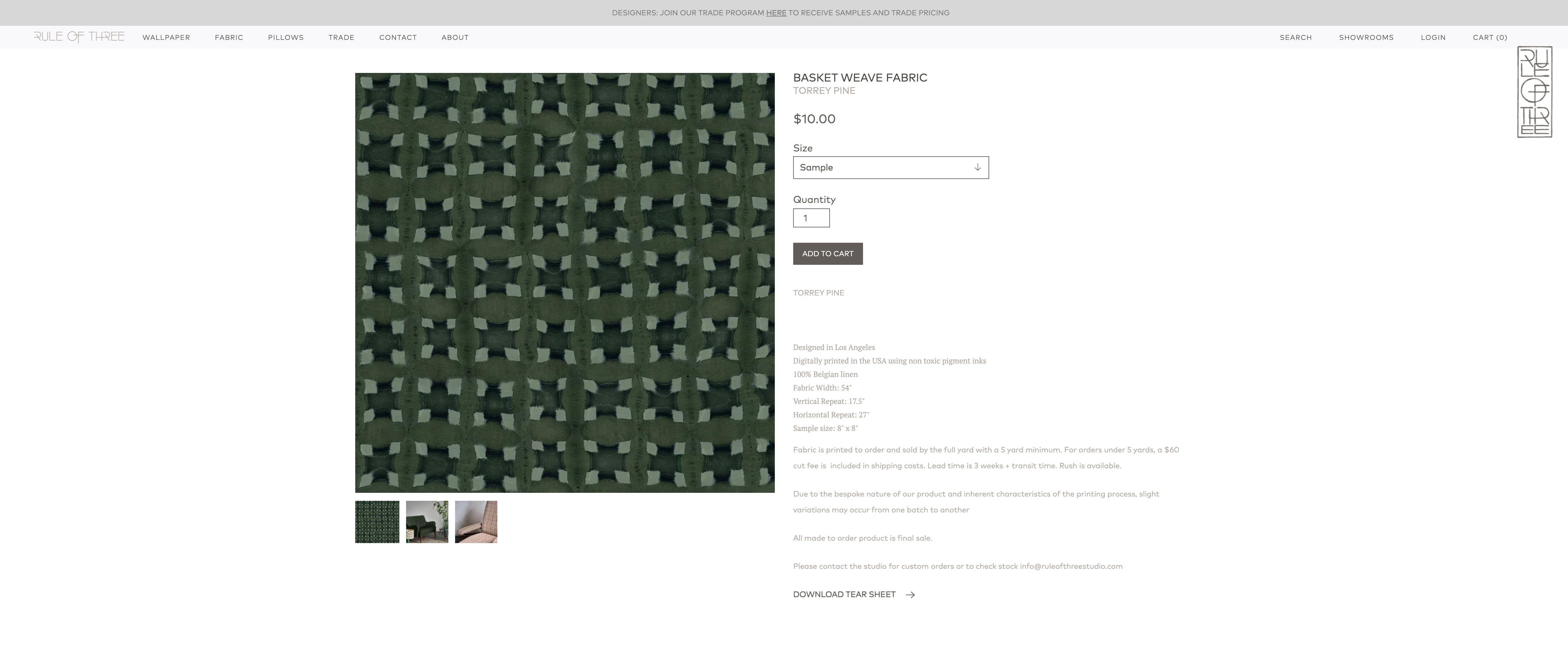Open the Rule of Three home logo
This screenshot has height=662, width=1568.
click(x=80, y=36)
